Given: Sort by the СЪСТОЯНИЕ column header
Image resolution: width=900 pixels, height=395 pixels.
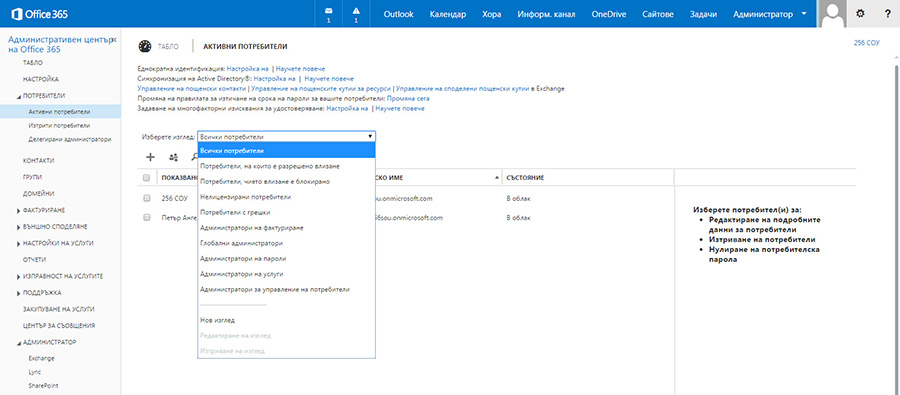Looking at the screenshot, I should [525, 178].
